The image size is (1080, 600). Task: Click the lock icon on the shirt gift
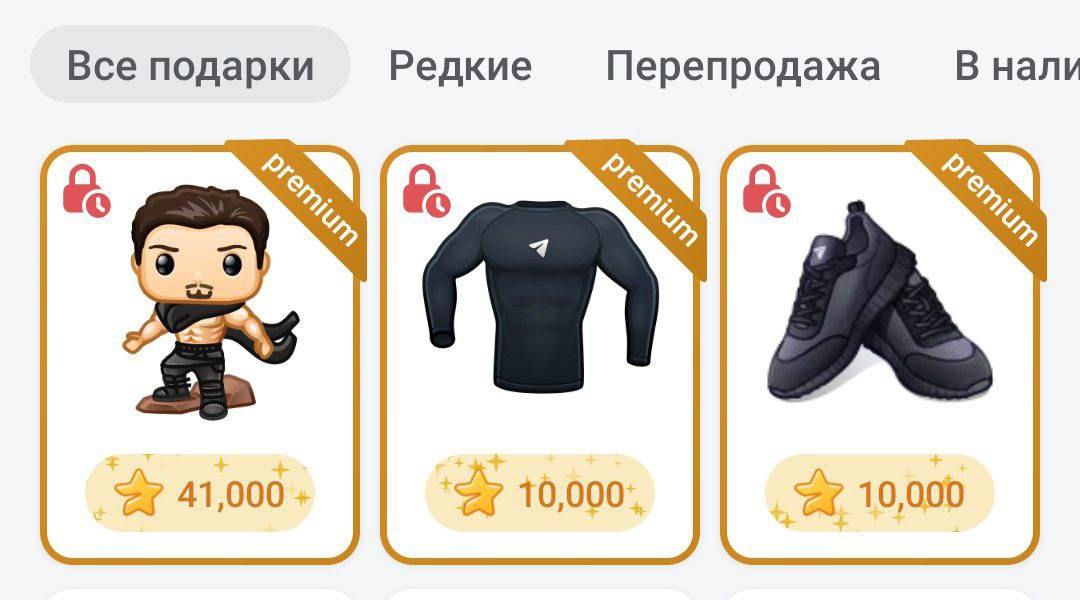[x=426, y=191]
